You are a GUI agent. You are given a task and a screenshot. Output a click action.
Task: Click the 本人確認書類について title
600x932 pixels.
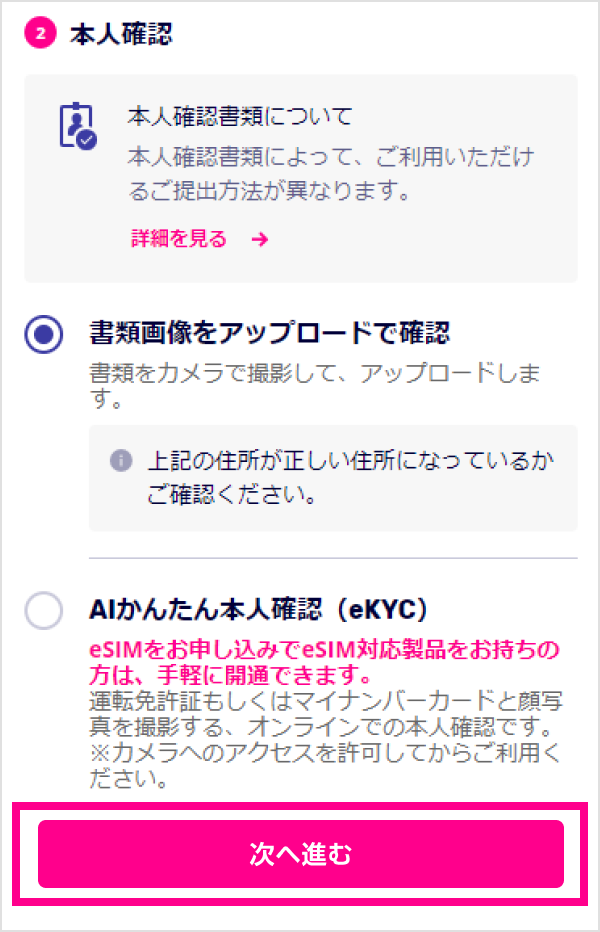point(240,116)
